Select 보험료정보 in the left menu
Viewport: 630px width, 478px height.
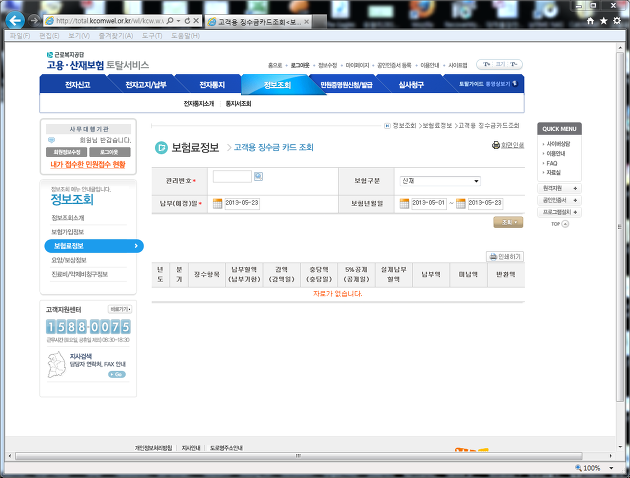pyautogui.click(x=94, y=246)
